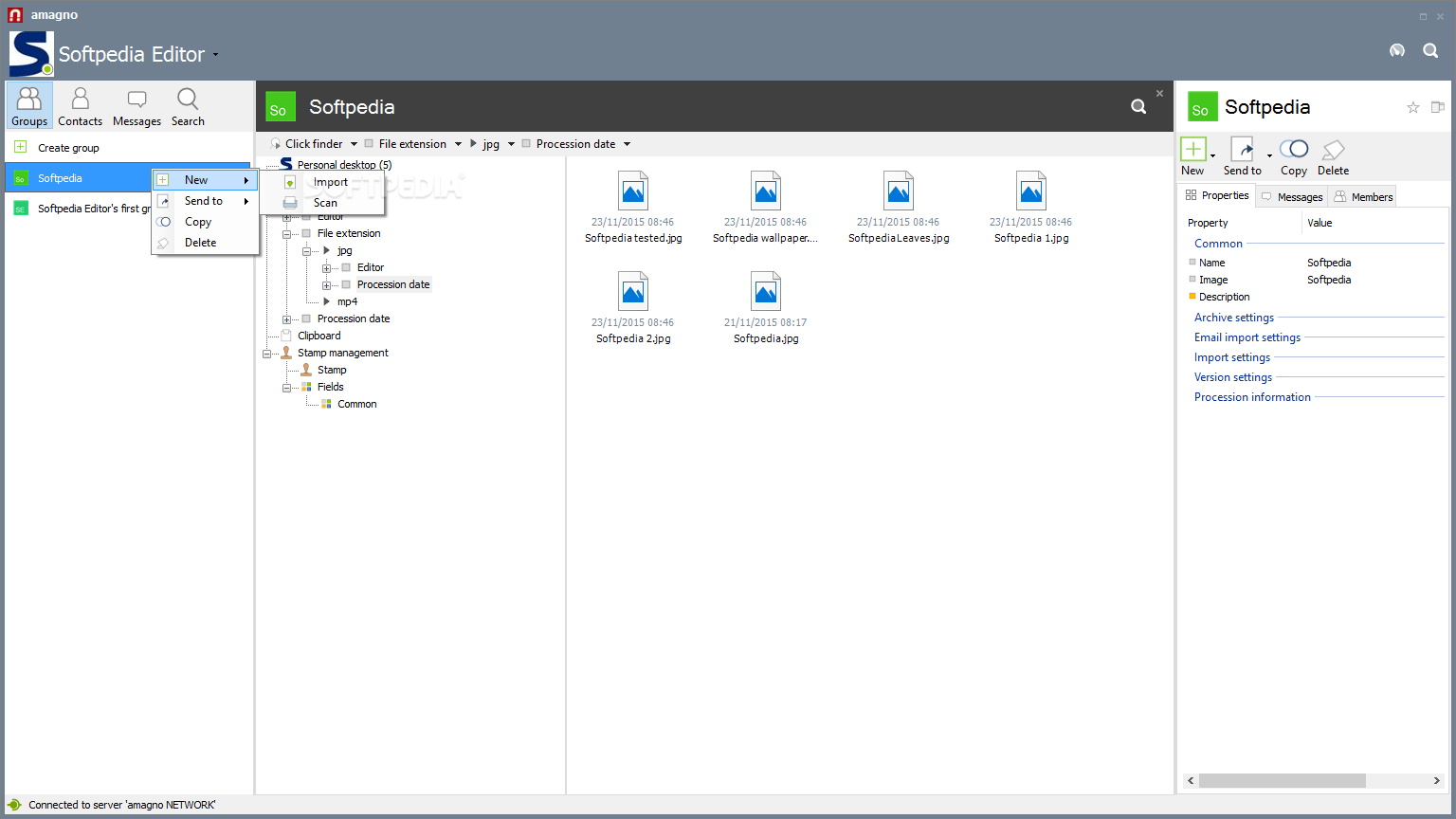
Task: Open the Procession date breadcrumb dropdown
Action: pos(627,144)
